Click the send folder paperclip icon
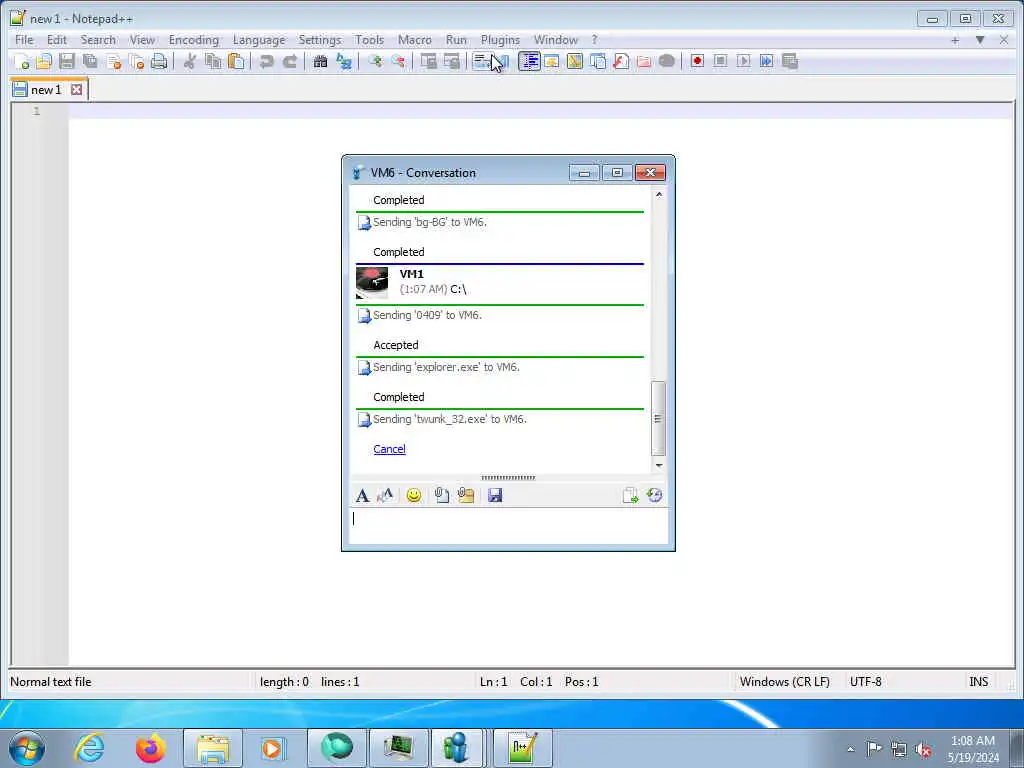1024x768 pixels. 466,496
